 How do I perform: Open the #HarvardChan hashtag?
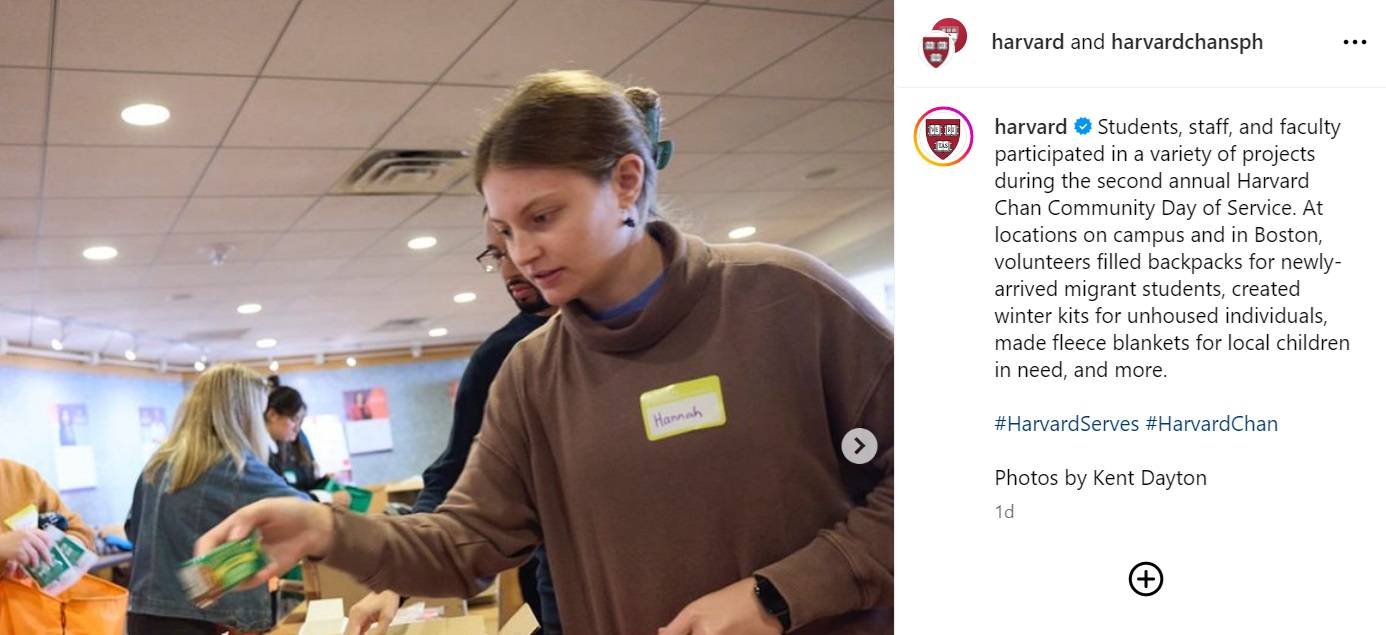click(1212, 424)
